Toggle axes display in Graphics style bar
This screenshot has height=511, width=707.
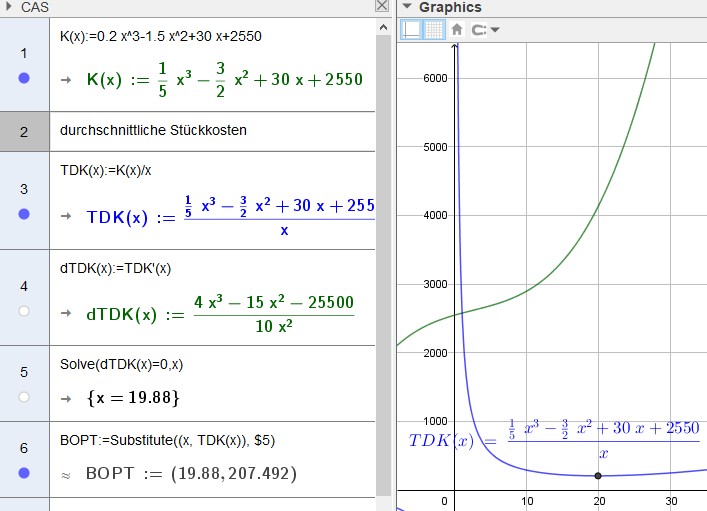[x=411, y=30]
